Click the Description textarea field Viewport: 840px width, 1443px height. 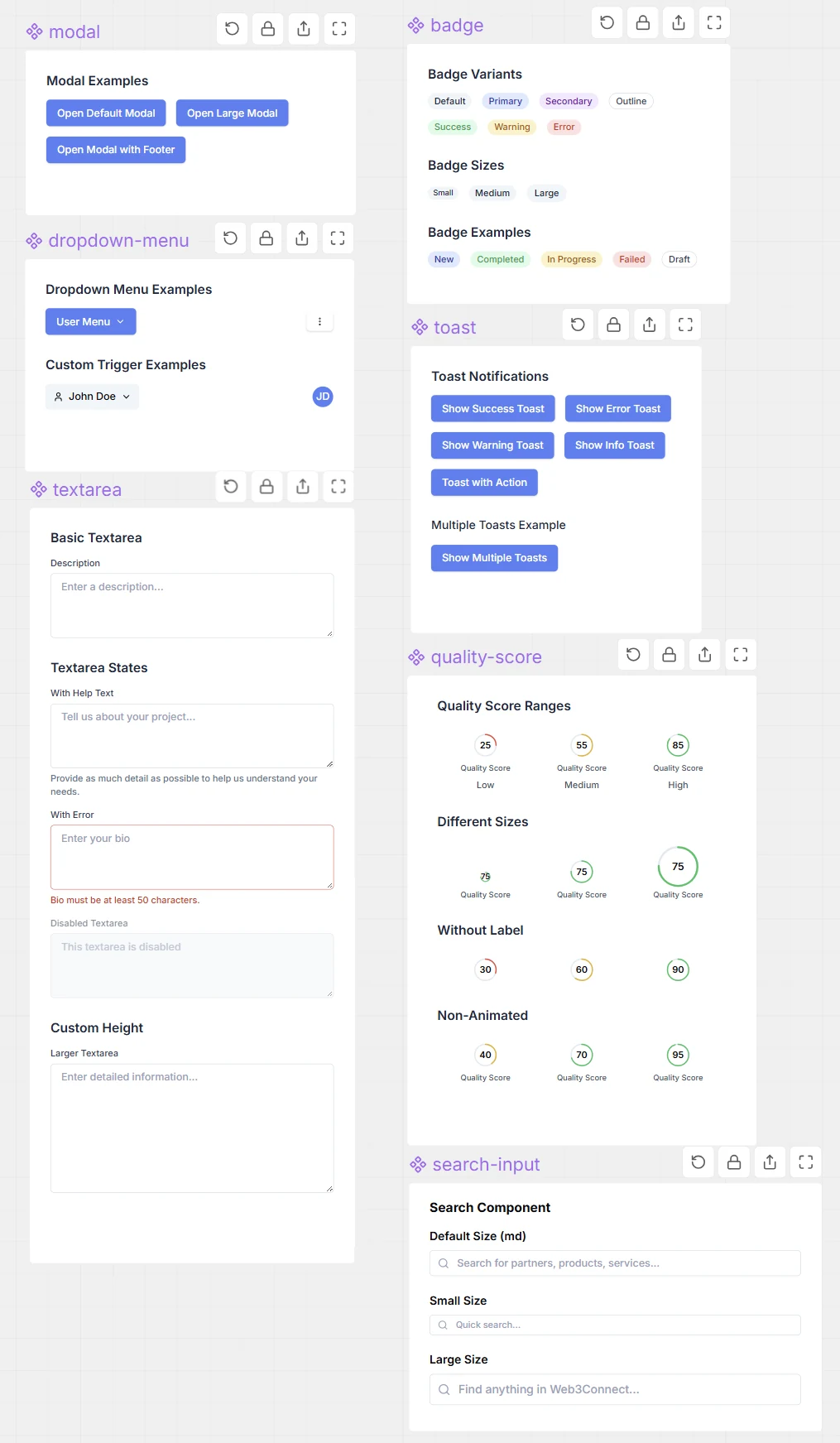pos(192,605)
